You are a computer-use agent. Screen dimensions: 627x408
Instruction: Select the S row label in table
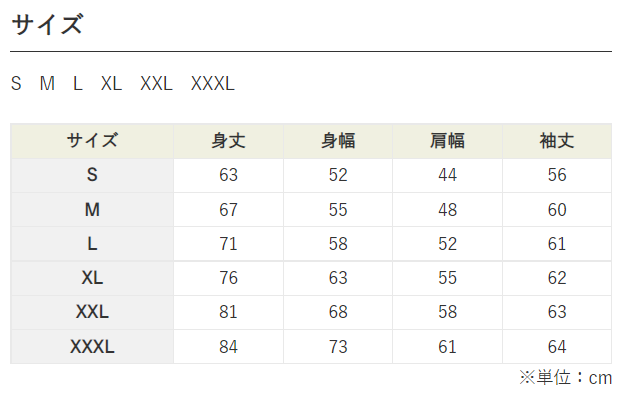(x=92, y=175)
